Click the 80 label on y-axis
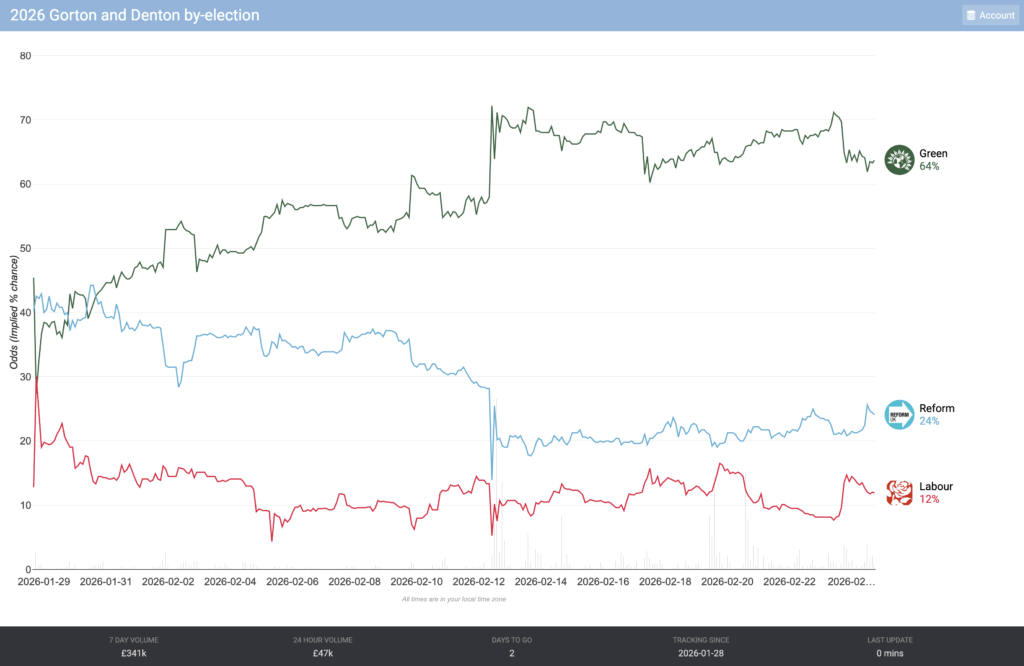Viewport: 1024px width, 666px height. (x=26, y=56)
